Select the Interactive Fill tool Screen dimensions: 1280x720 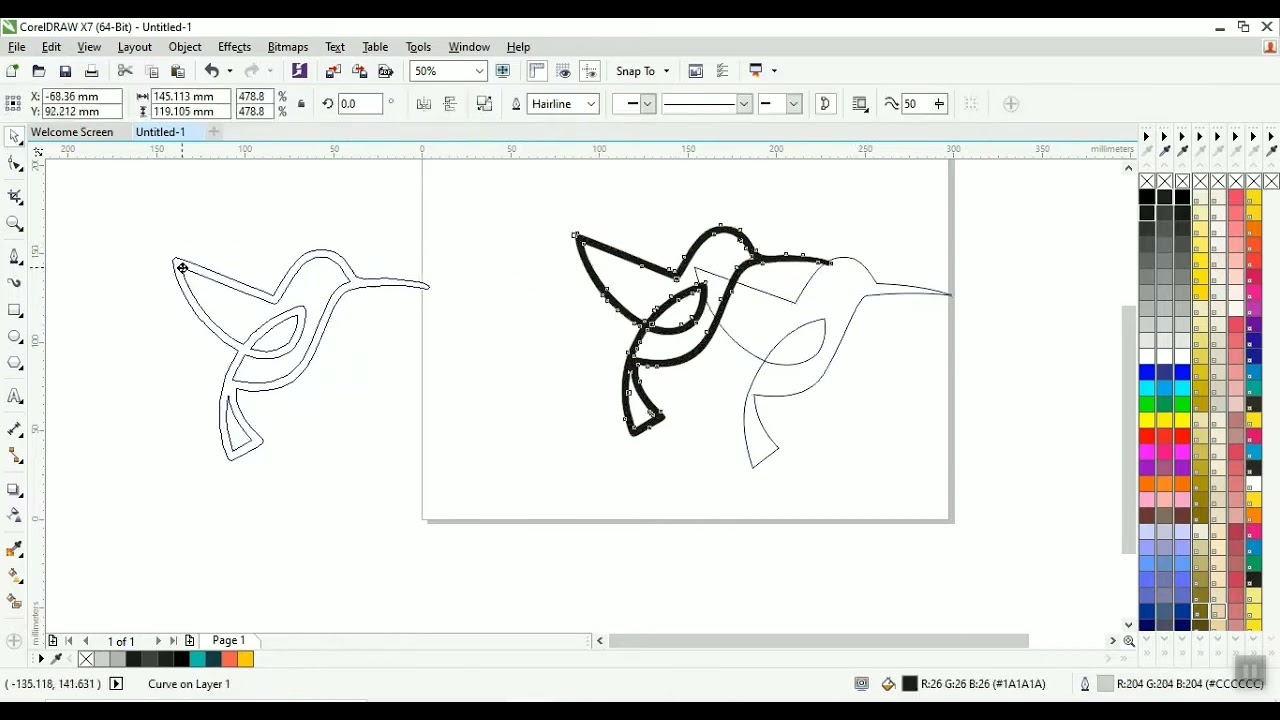point(14,576)
